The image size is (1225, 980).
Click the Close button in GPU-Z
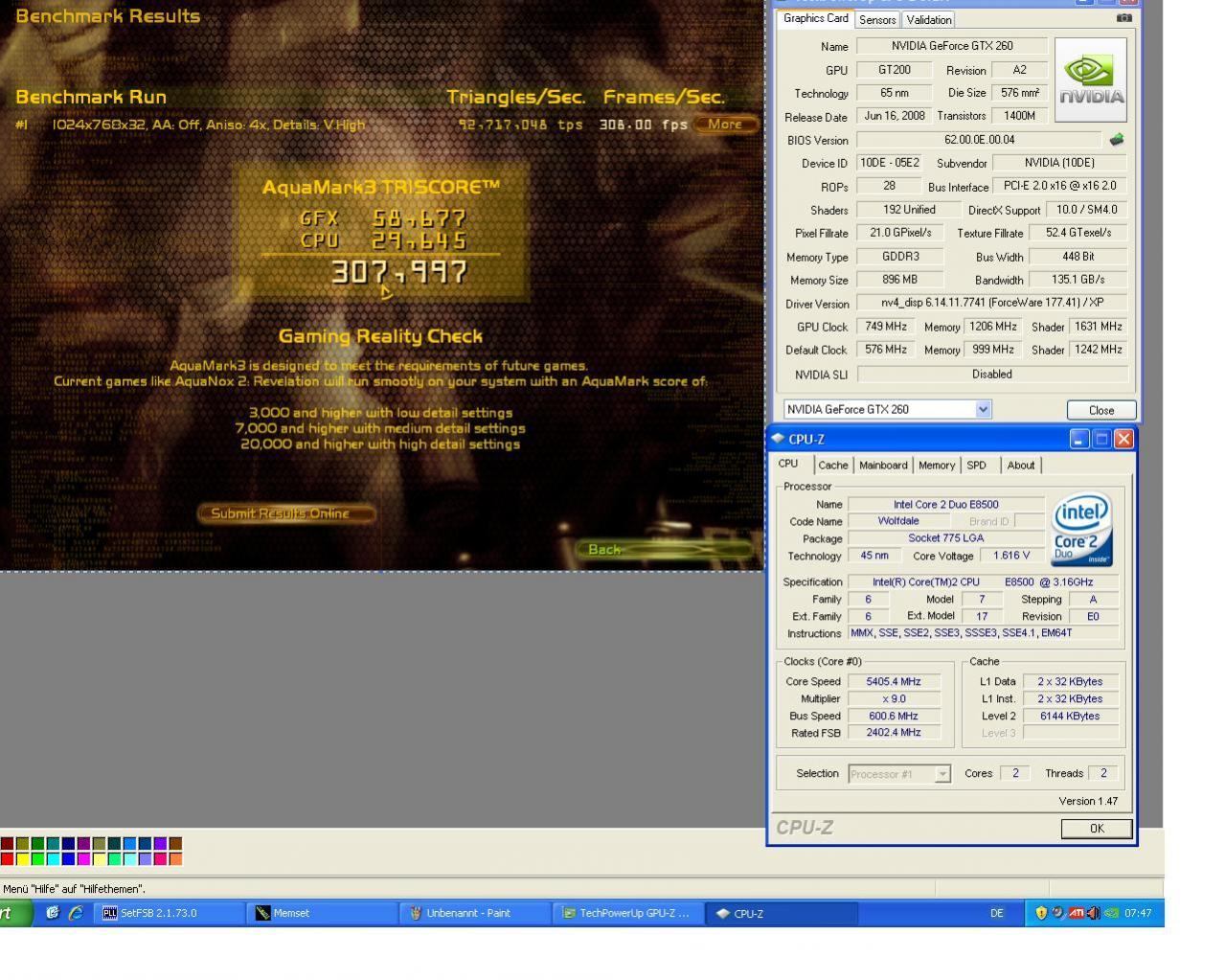[x=1101, y=410]
